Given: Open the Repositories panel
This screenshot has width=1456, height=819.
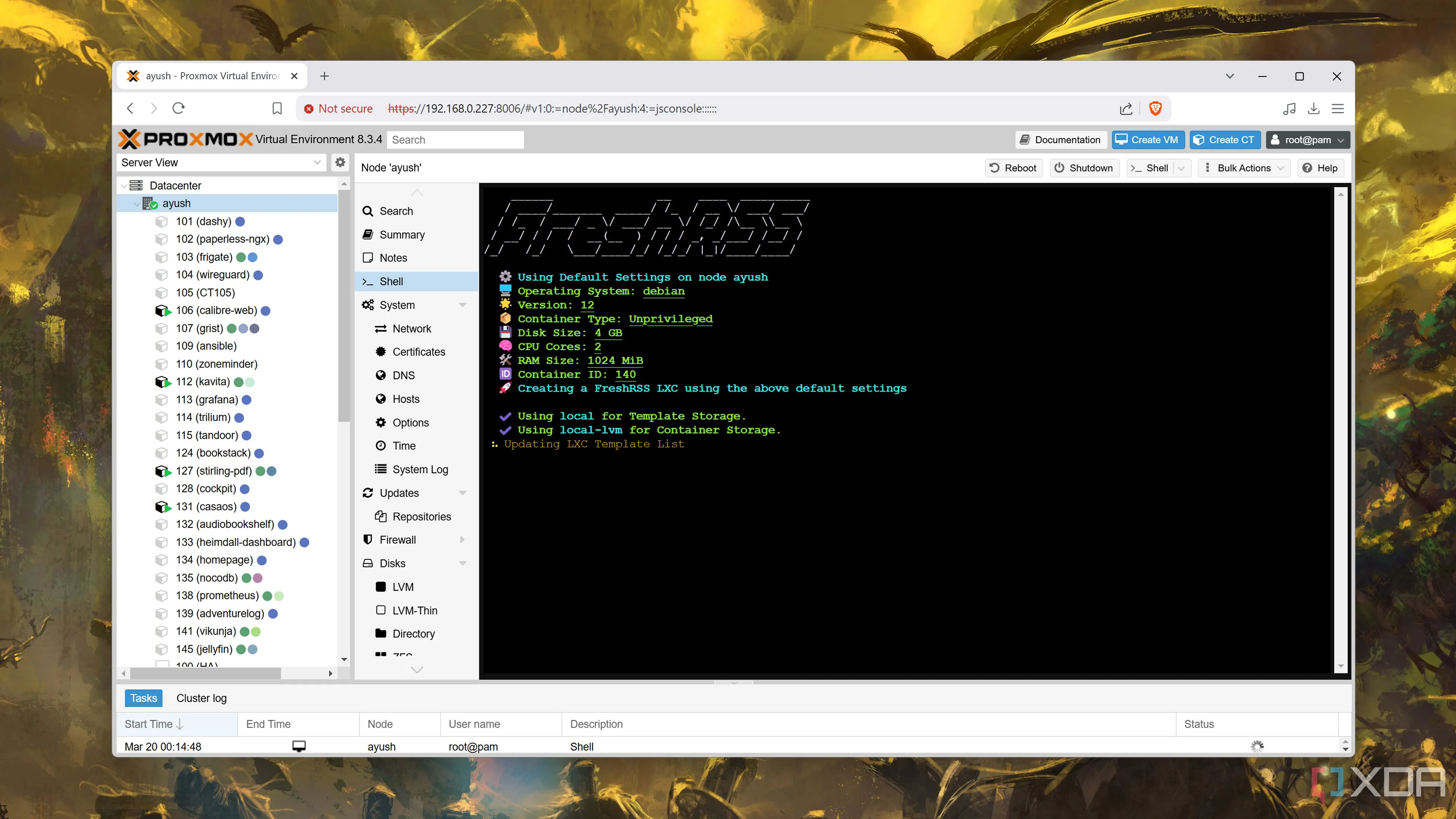Looking at the screenshot, I should pos(421,516).
